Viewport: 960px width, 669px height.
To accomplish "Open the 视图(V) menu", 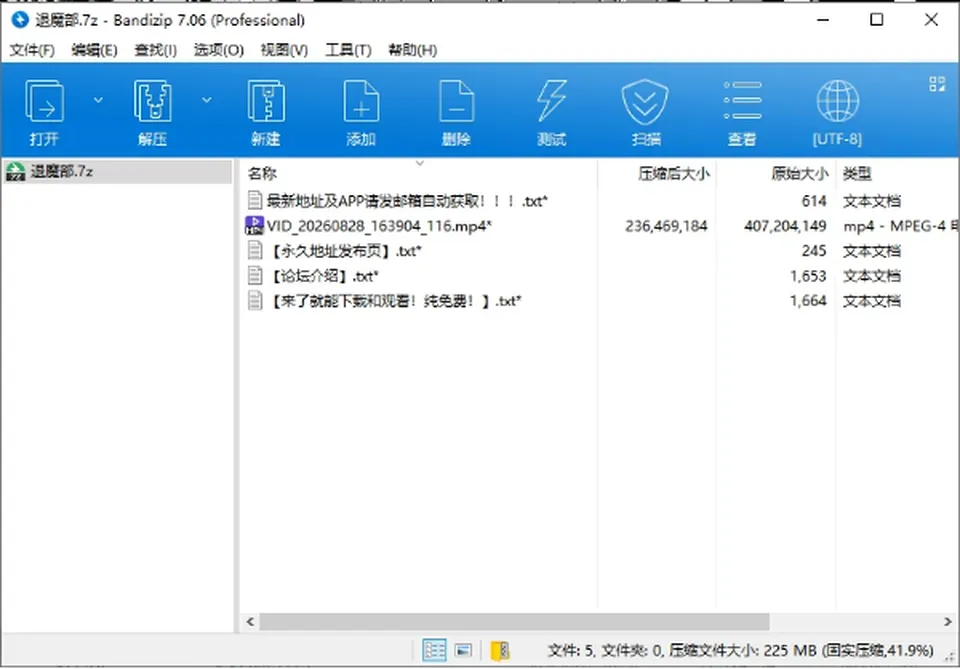I will tap(284, 50).
